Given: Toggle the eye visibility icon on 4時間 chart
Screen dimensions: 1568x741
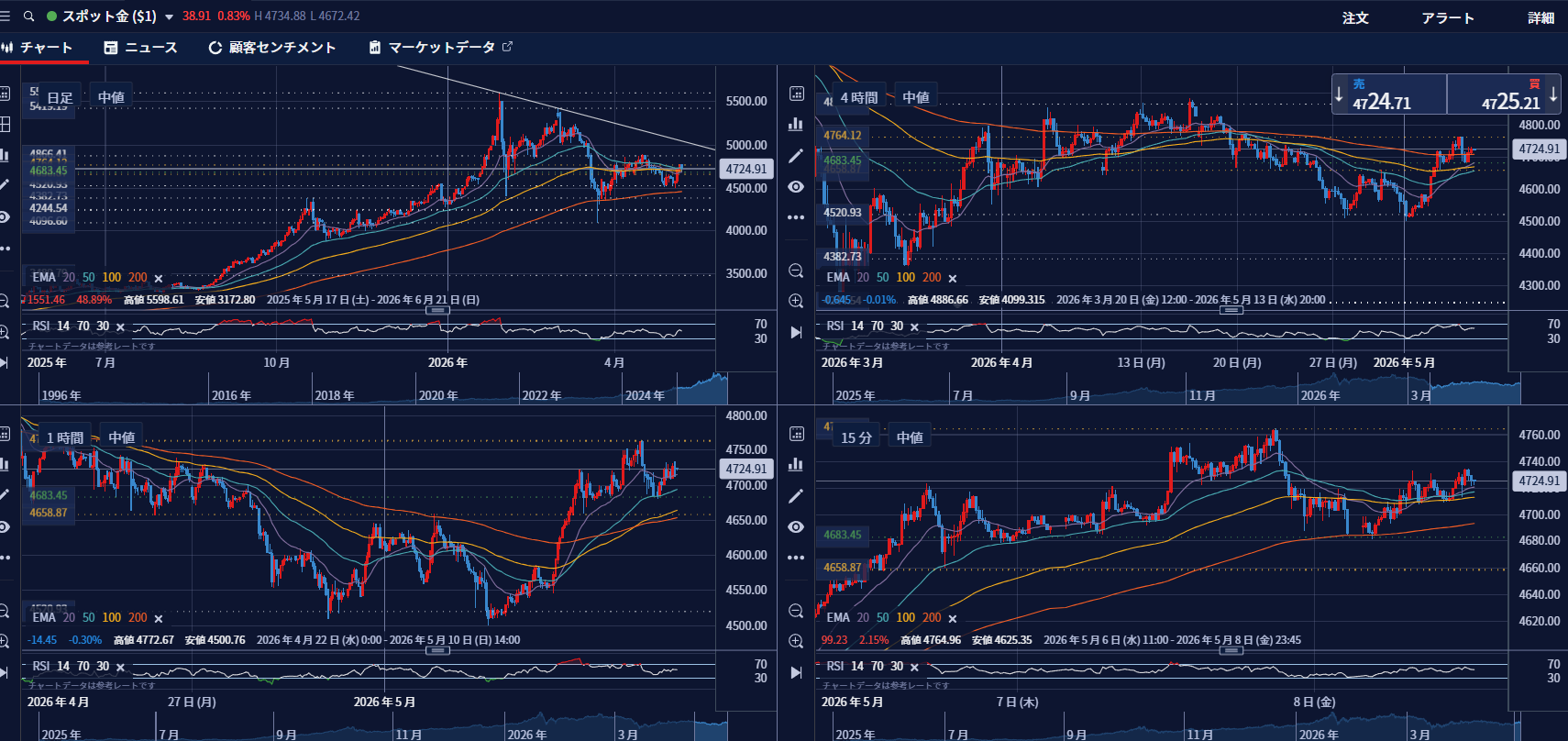Looking at the screenshot, I should pyautogui.click(x=796, y=186).
